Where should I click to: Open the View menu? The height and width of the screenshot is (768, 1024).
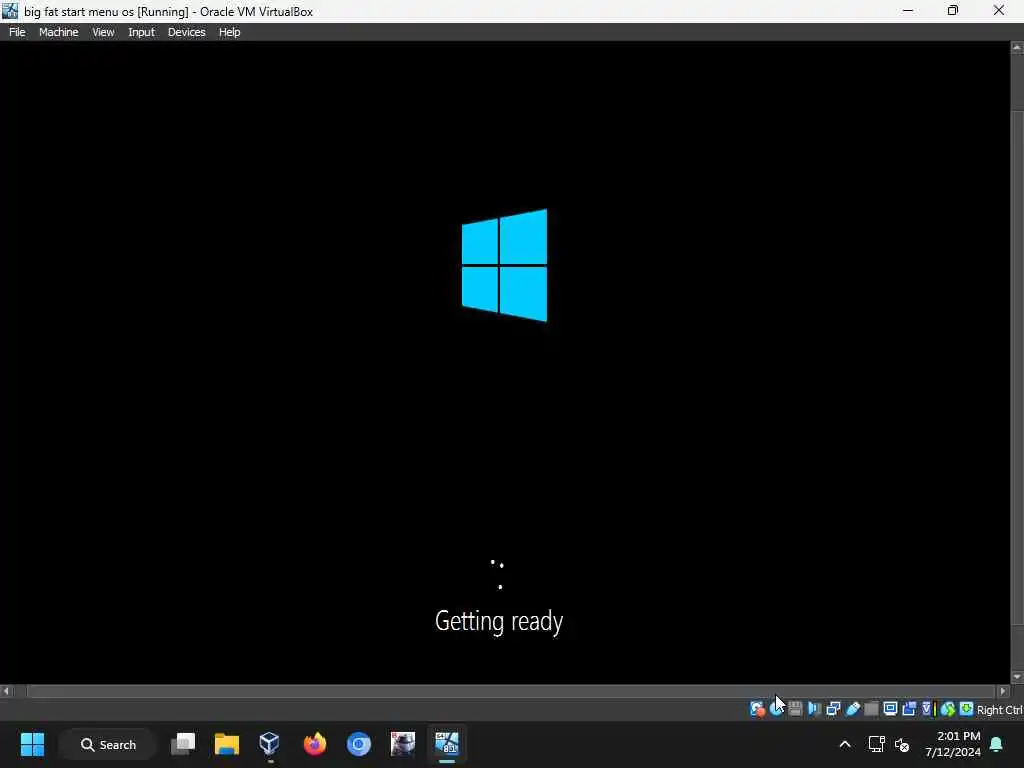pyautogui.click(x=103, y=32)
